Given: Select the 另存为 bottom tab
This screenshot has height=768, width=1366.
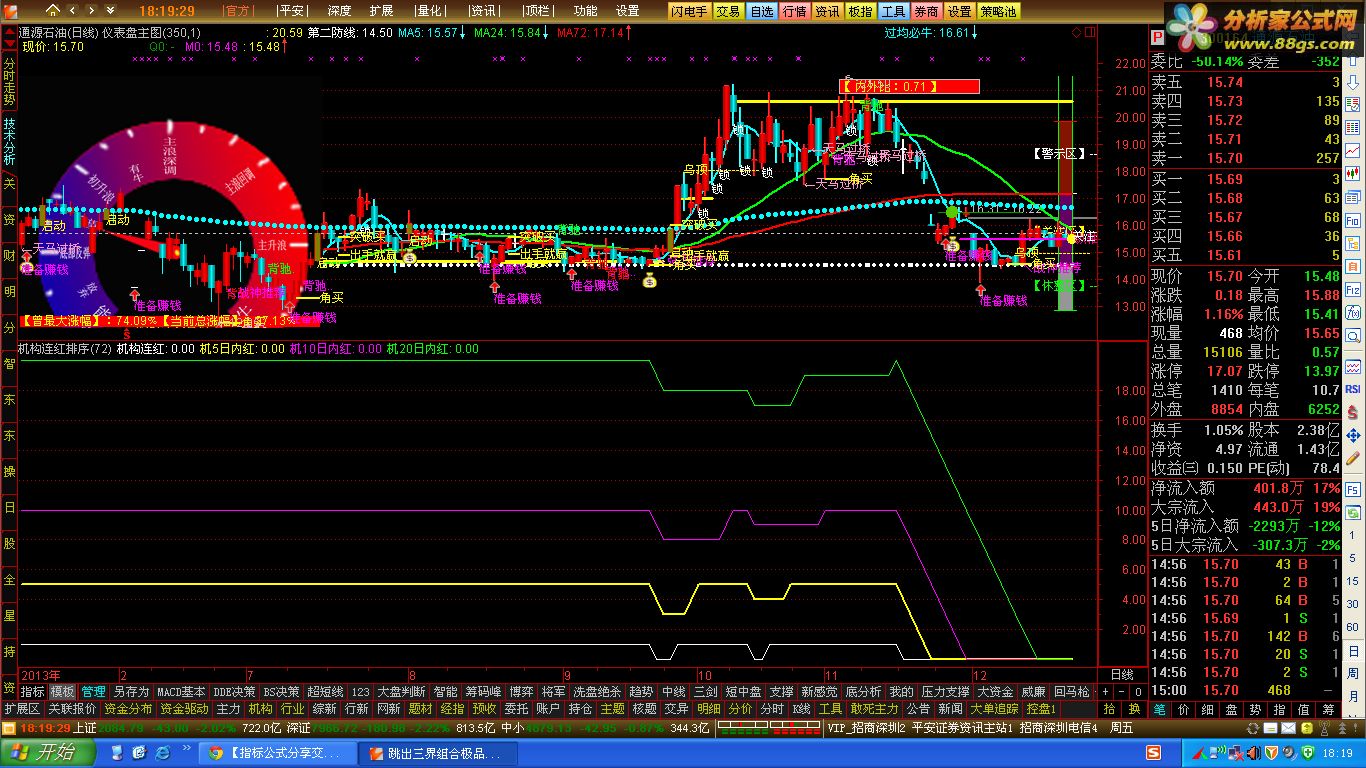Looking at the screenshot, I should [x=131, y=691].
